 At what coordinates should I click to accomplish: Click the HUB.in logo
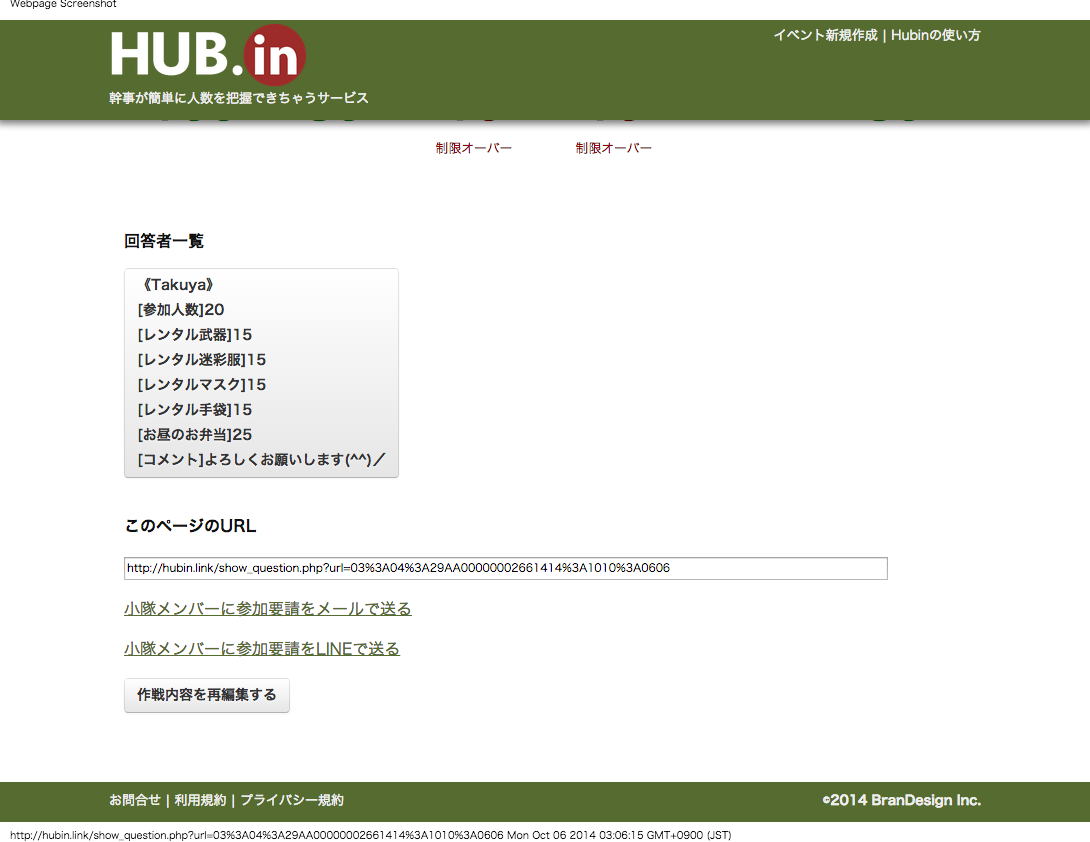(x=207, y=55)
